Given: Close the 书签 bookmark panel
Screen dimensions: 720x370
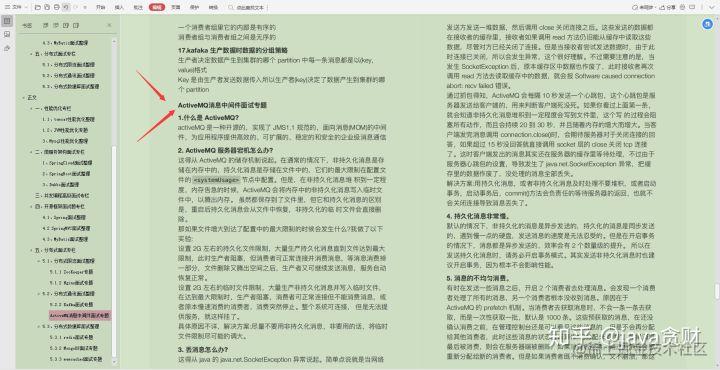Looking at the screenshot, I should pyautogui.click(x=109, y=25).
